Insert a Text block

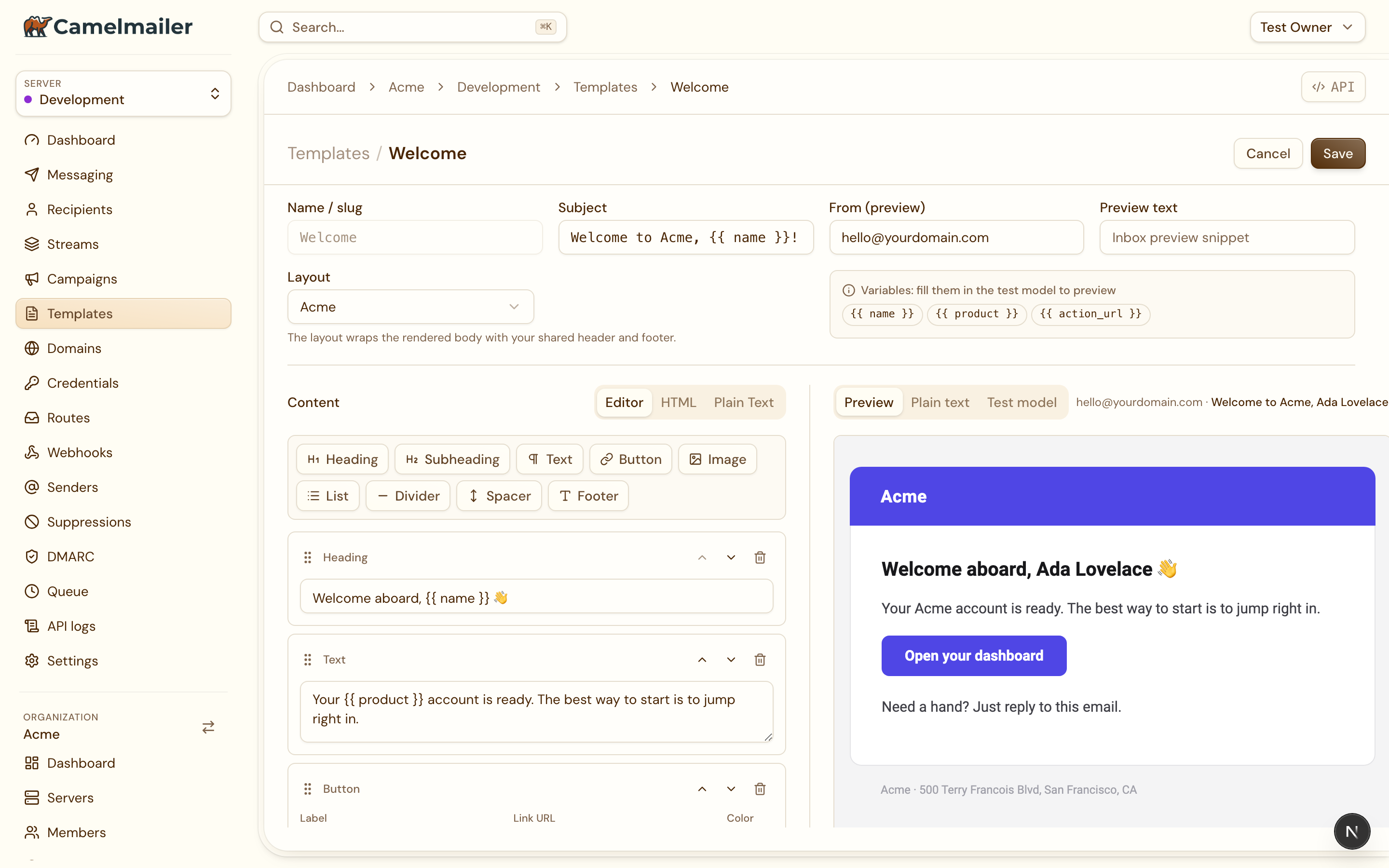click(550, 459)
